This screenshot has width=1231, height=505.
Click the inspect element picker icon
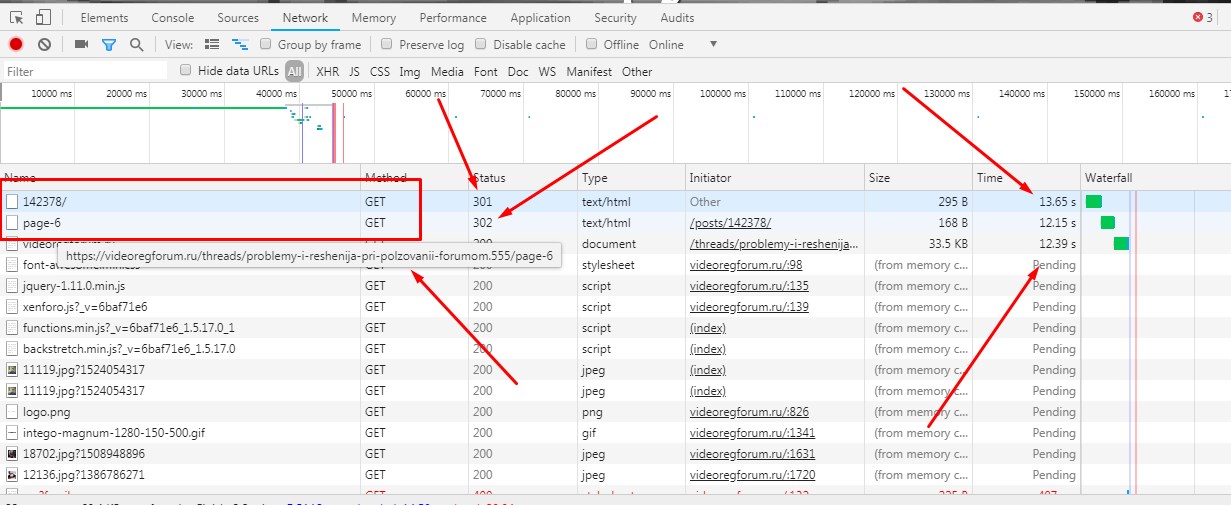pyautogui.click(x=17, y=18)
